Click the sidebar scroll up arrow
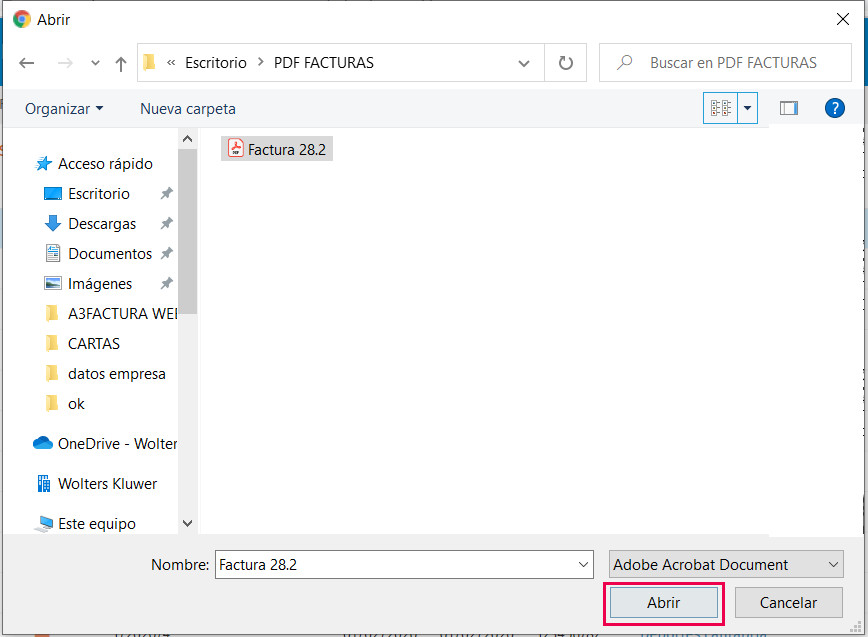Screen dimensions: 868x637 click(188, 139)
